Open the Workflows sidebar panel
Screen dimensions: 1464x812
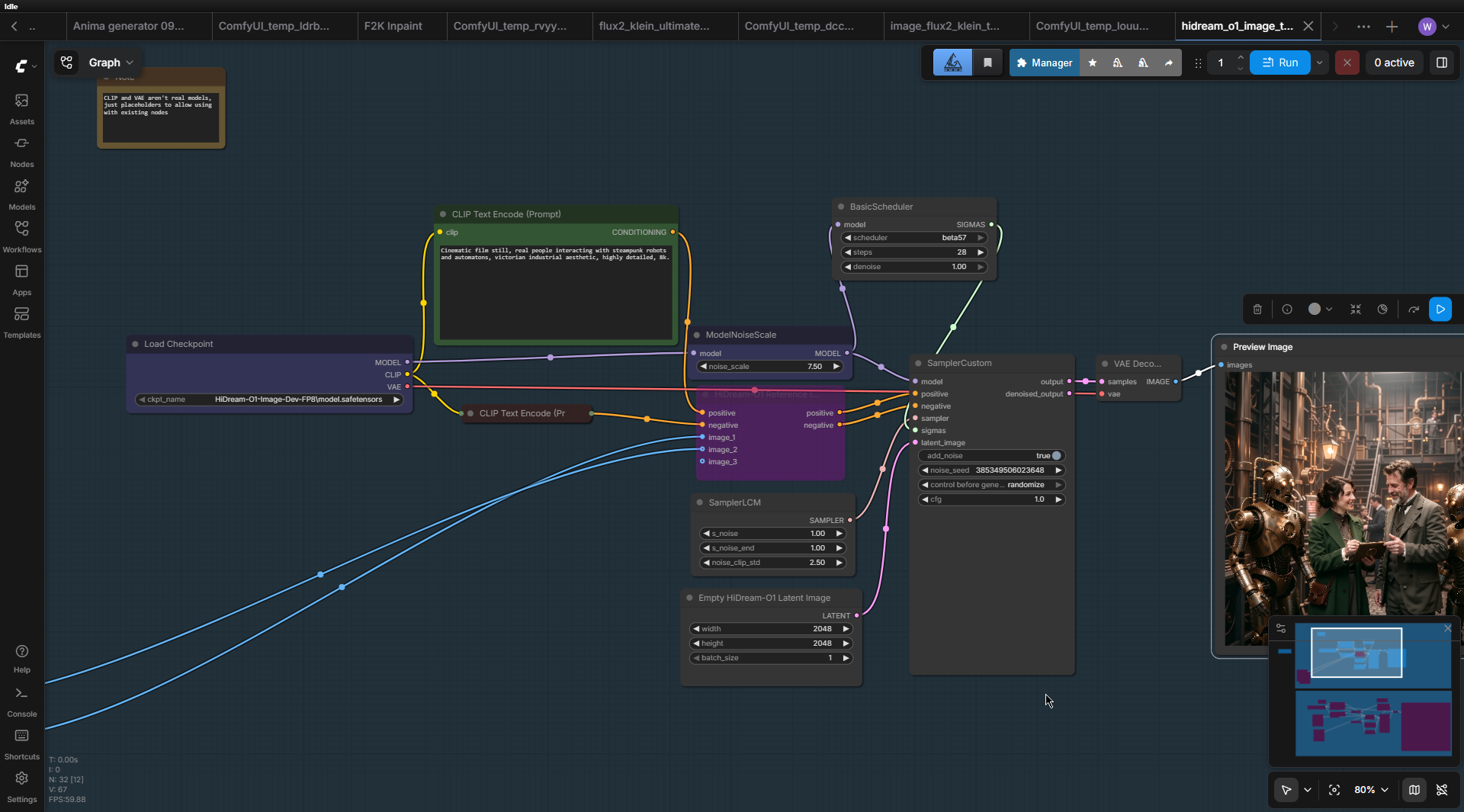[x=21, y=237]
